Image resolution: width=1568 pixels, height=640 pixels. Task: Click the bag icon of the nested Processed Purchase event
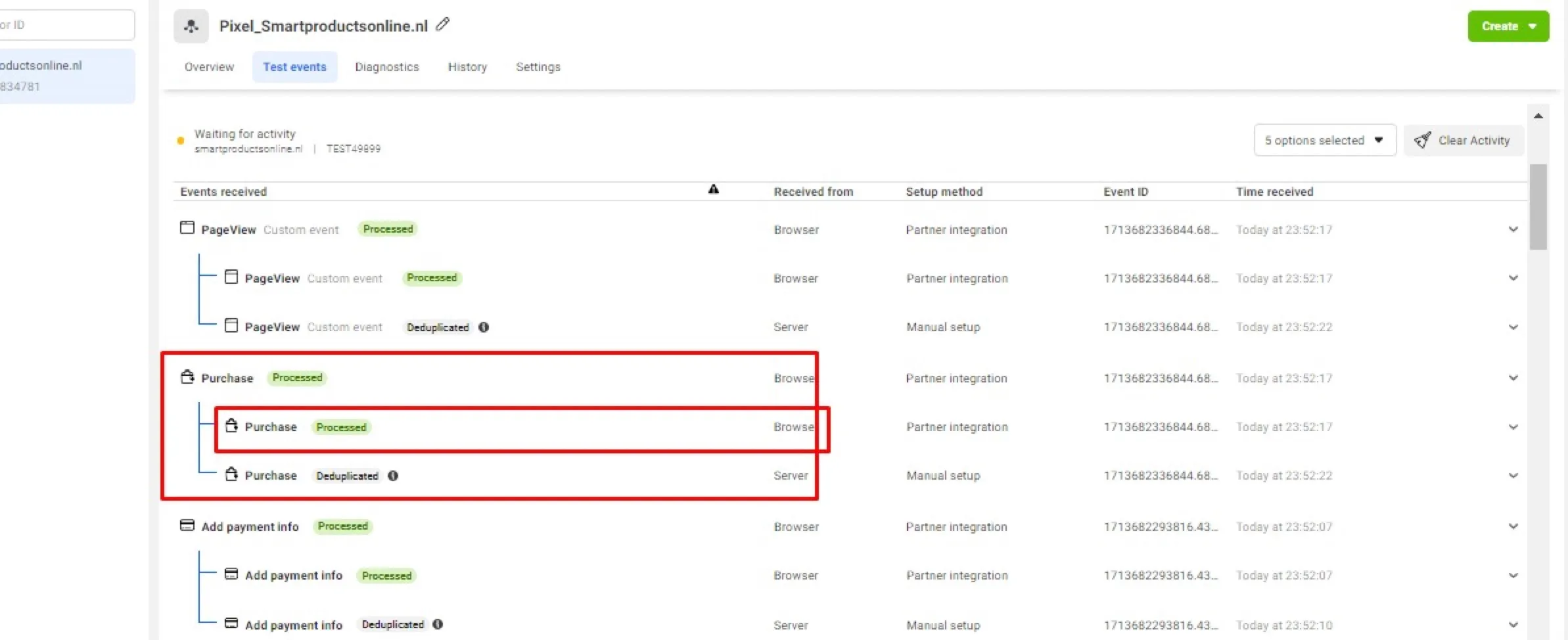[x=231, y=425]
